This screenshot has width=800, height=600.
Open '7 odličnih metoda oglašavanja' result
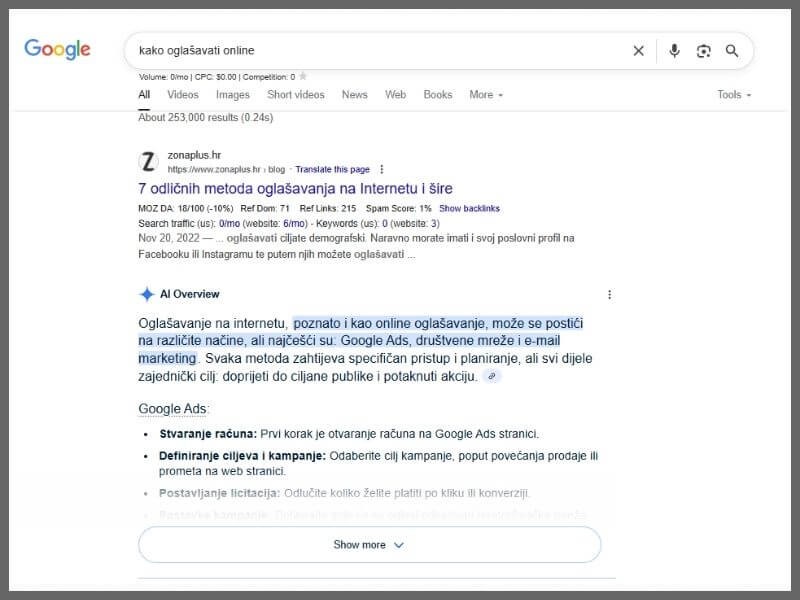click(295, 189)
